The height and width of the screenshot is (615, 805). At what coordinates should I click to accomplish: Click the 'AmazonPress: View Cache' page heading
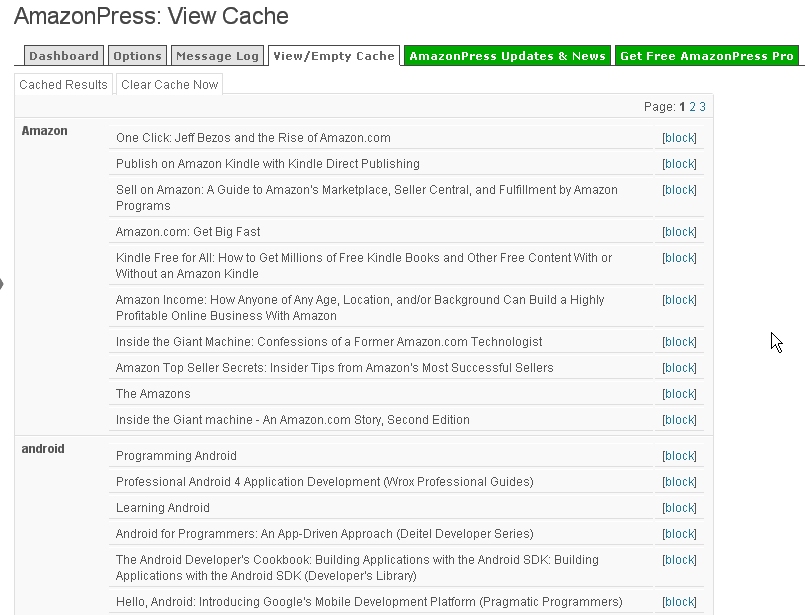coord(151,16)
